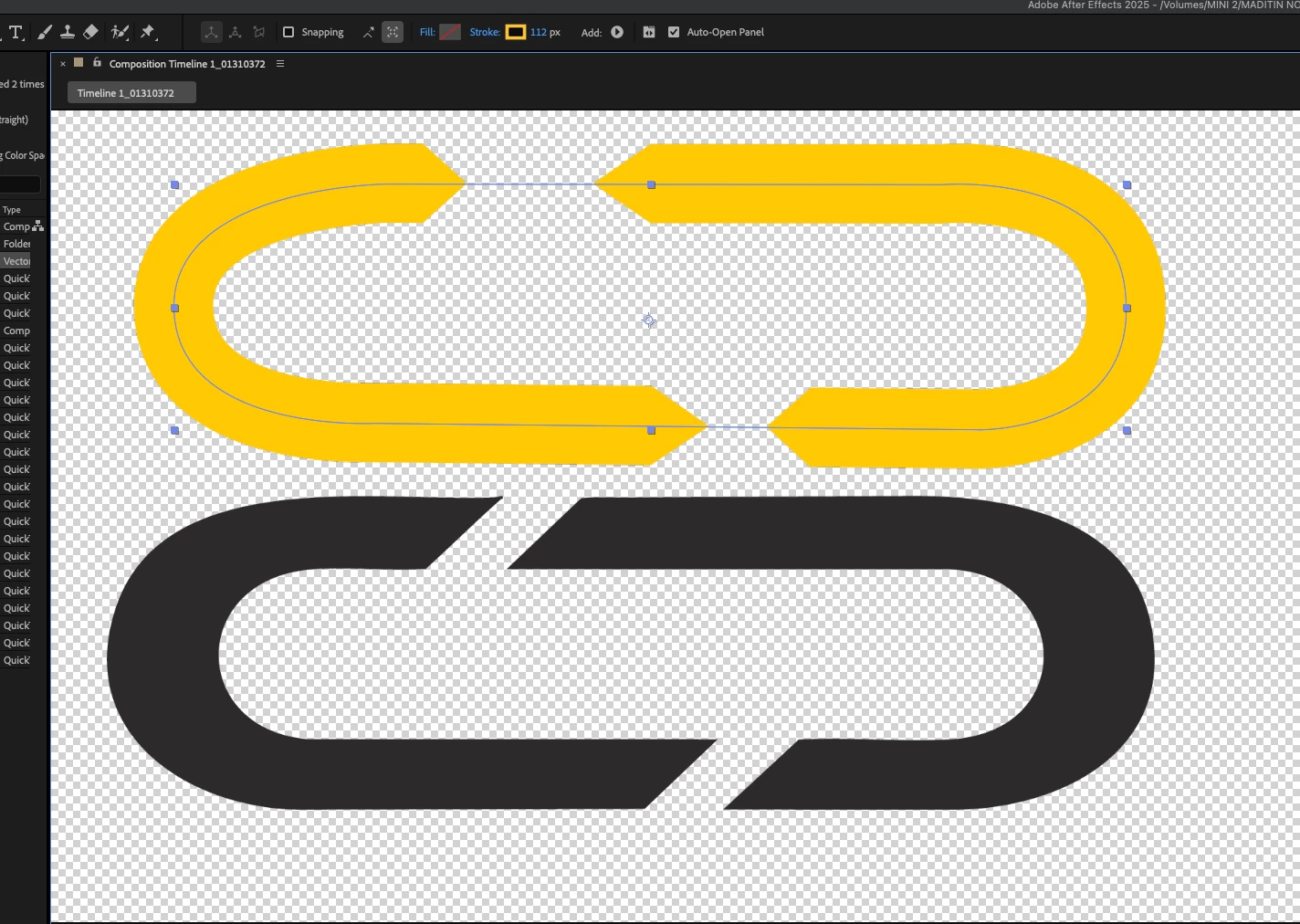Select the Roto Brush tool
The width and height of the screenshot is (1300, 924).
pyautogui.click(x=120, y=32)
